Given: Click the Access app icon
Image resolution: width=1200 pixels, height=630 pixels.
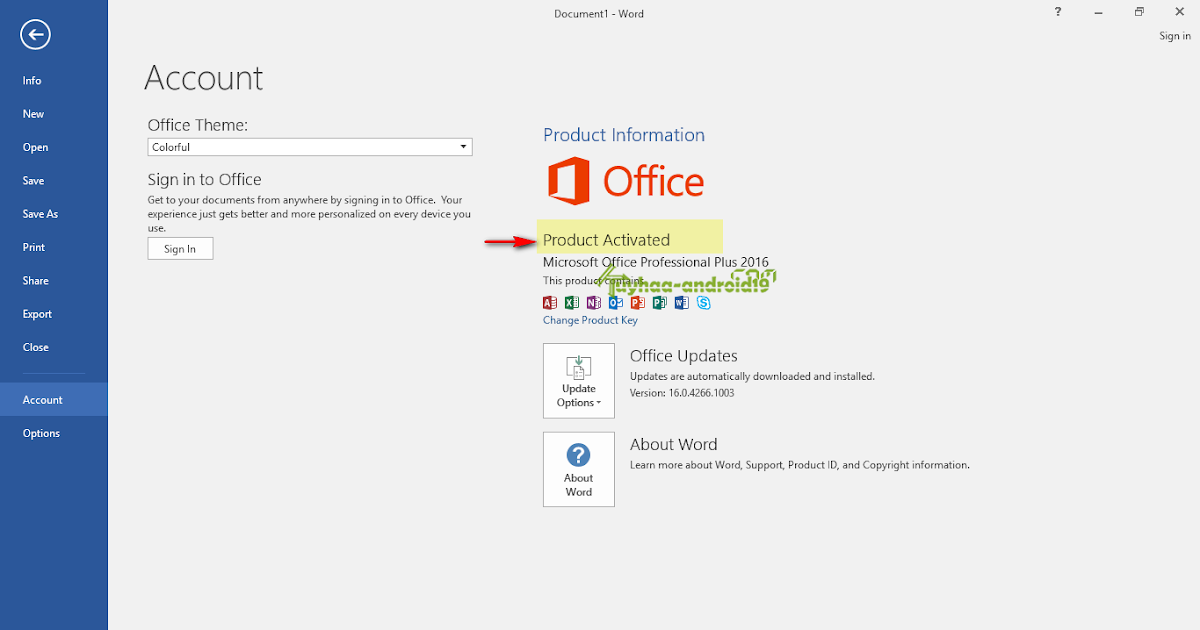Looking at the screenshot, I should [x=549, y=302].
